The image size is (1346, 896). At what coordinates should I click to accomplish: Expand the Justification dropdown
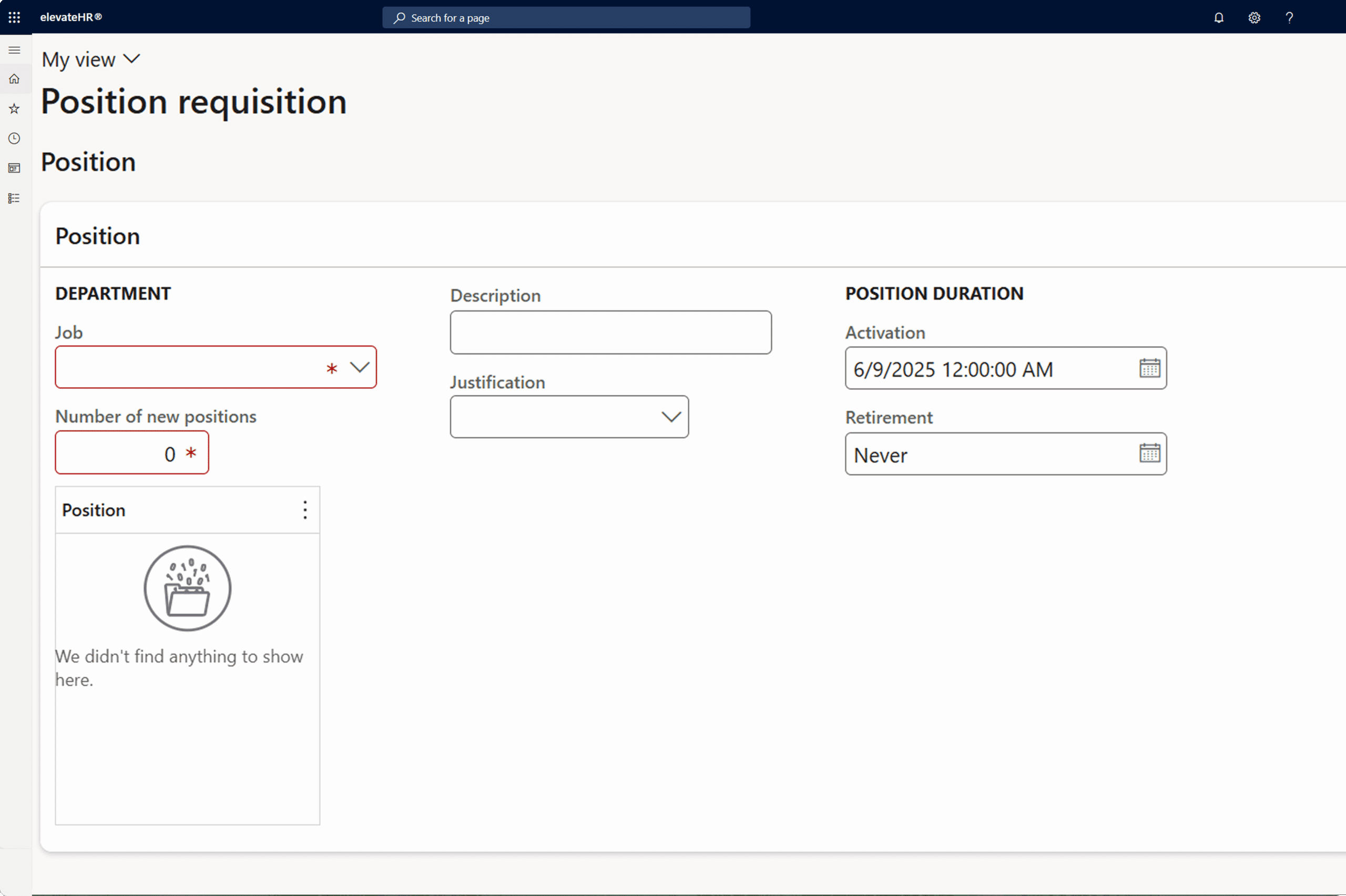(x=671, y=417)
